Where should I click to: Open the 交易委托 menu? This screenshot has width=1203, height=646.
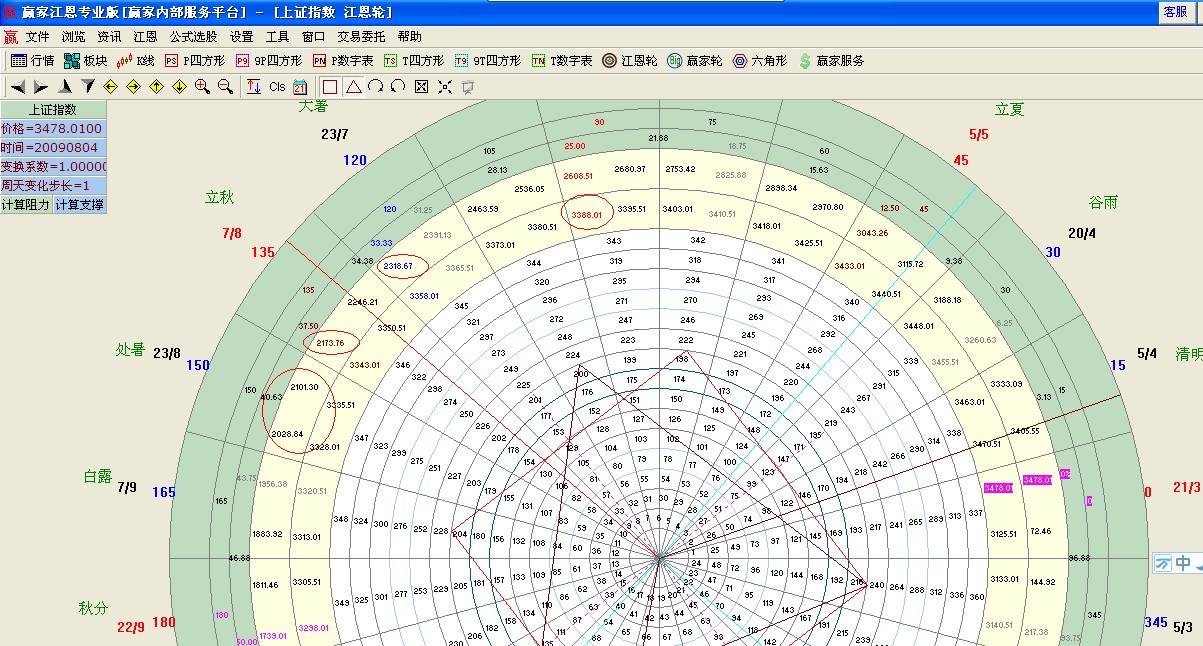[x=361, y=36]
